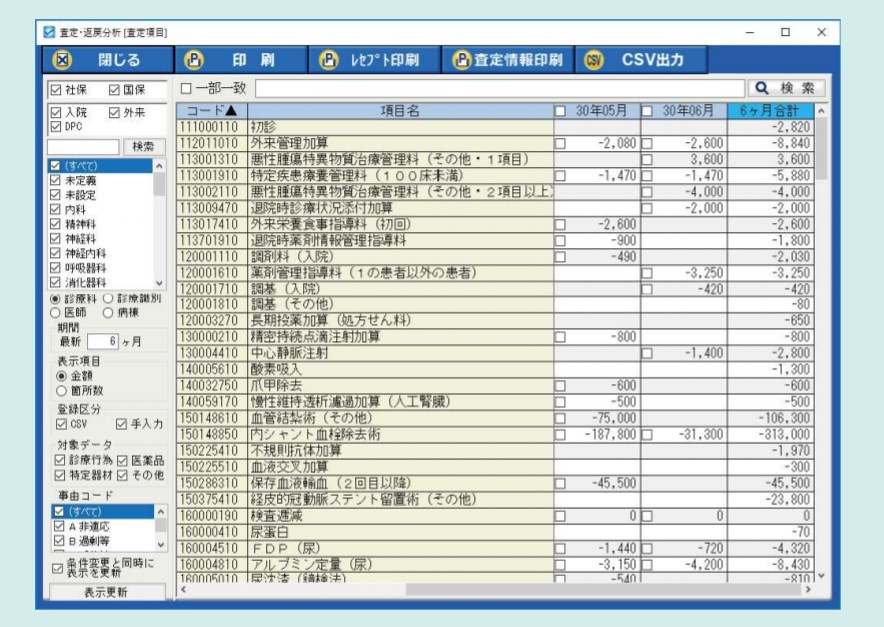Enable the 一部一致 checkbox
Image resolution: width=884 pixels, height=627 pixels.
tap(186, 89)
